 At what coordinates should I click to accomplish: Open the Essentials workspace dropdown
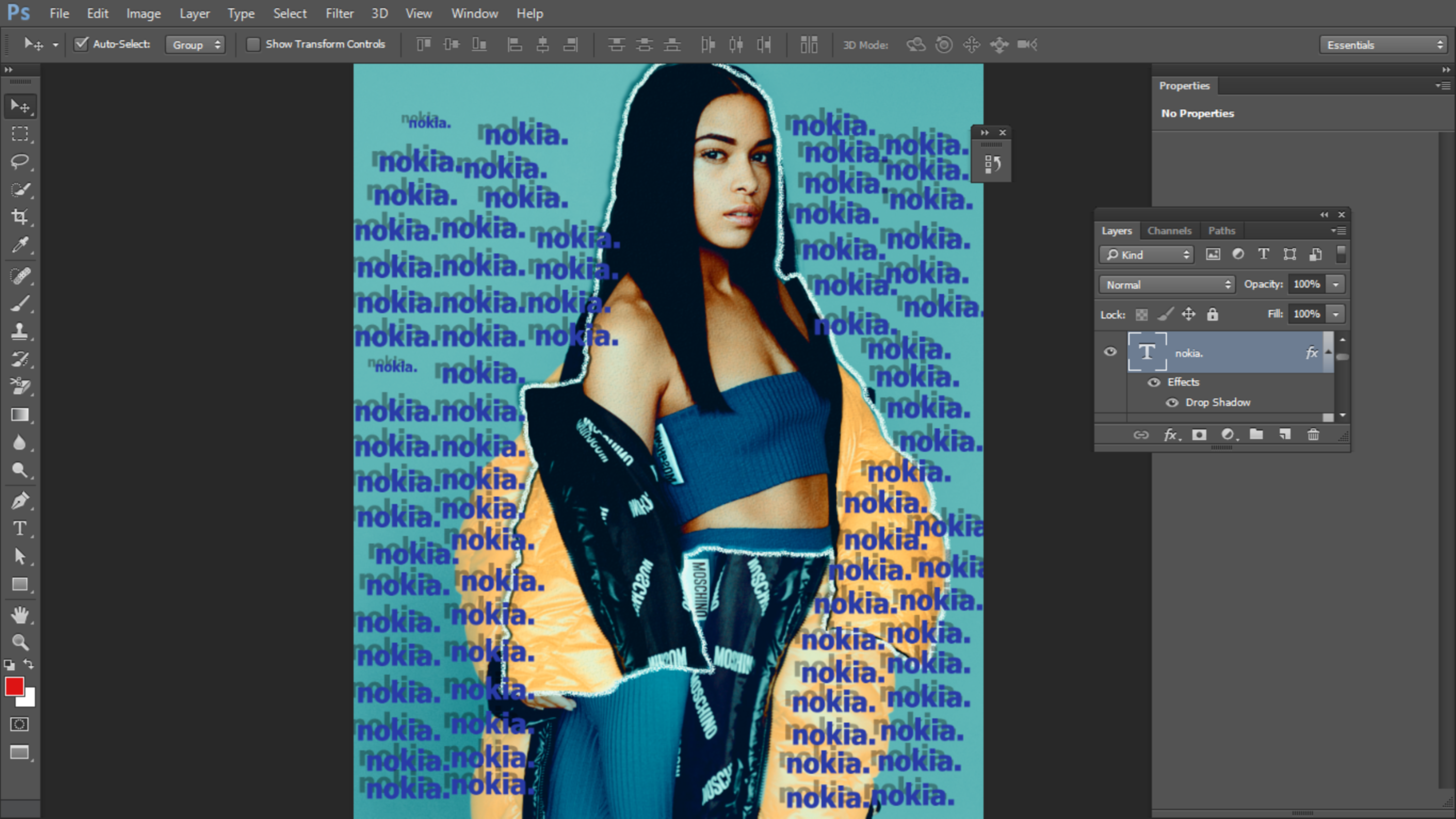[x=1384, y=45]
